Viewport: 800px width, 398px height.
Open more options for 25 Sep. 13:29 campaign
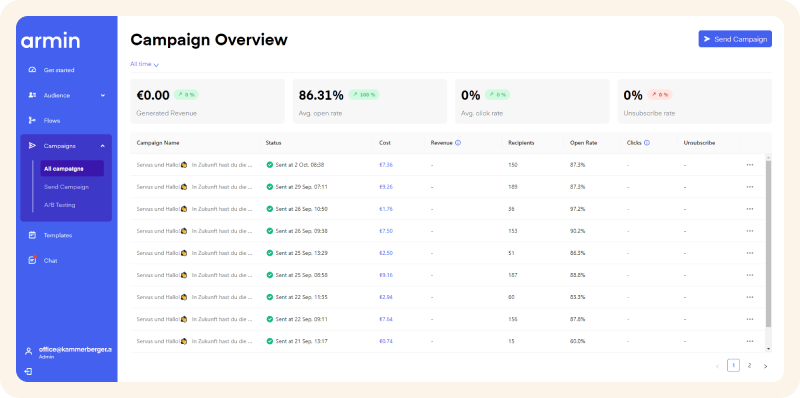click(749, 253)
